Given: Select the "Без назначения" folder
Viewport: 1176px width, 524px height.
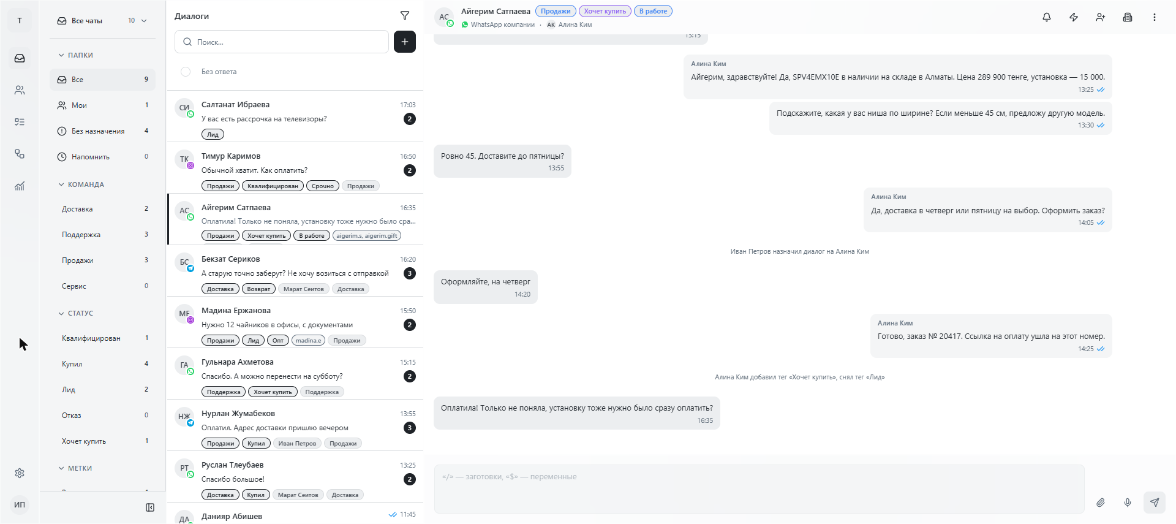Looking at the screenshot, I should click(103, 131).
